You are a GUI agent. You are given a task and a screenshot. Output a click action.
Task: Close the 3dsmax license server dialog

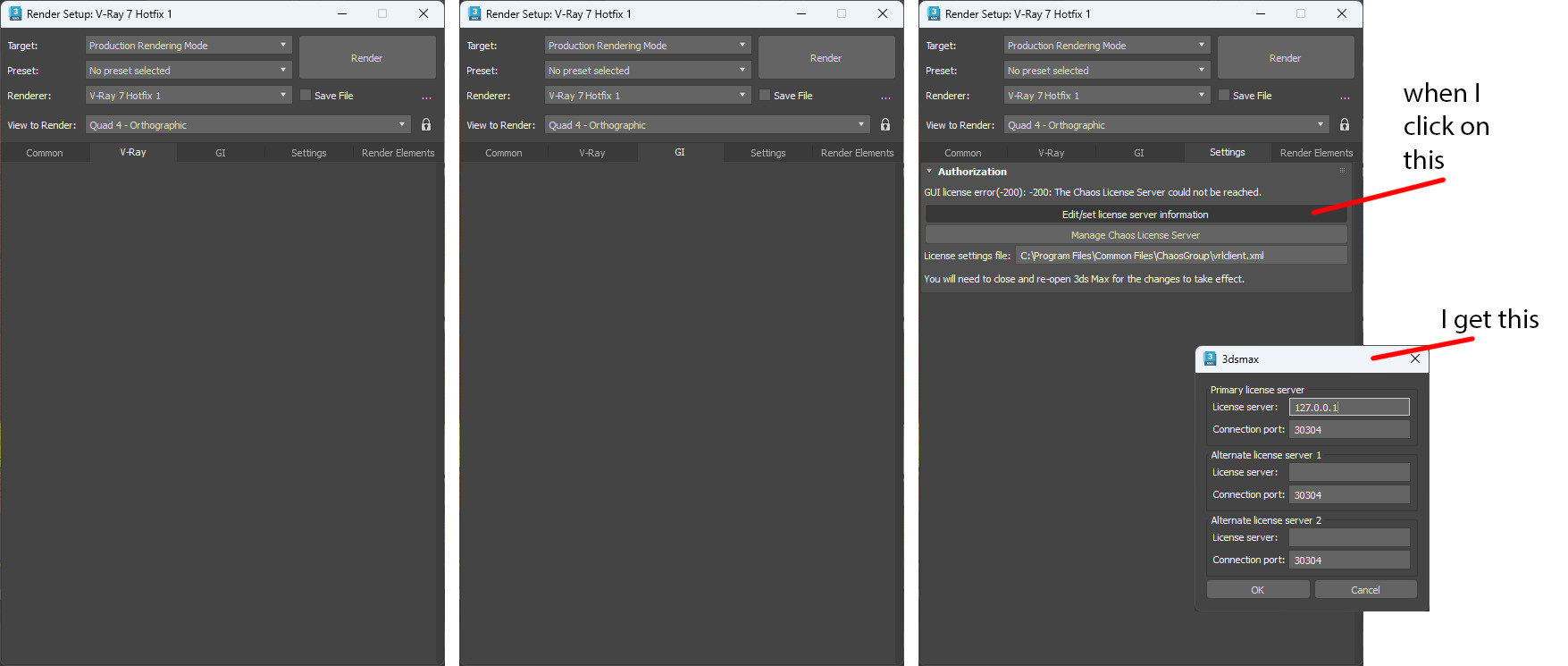1415,358
